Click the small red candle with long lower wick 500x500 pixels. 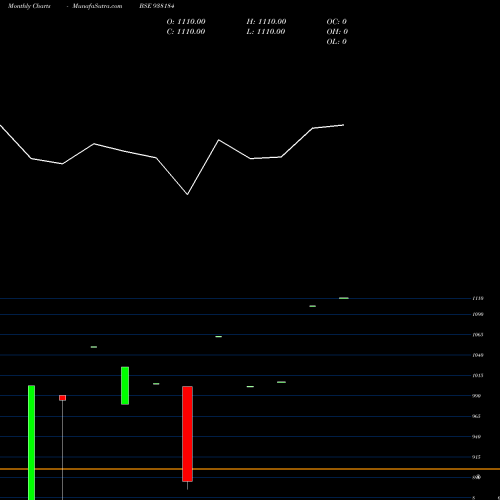click(x=62, y=398)
